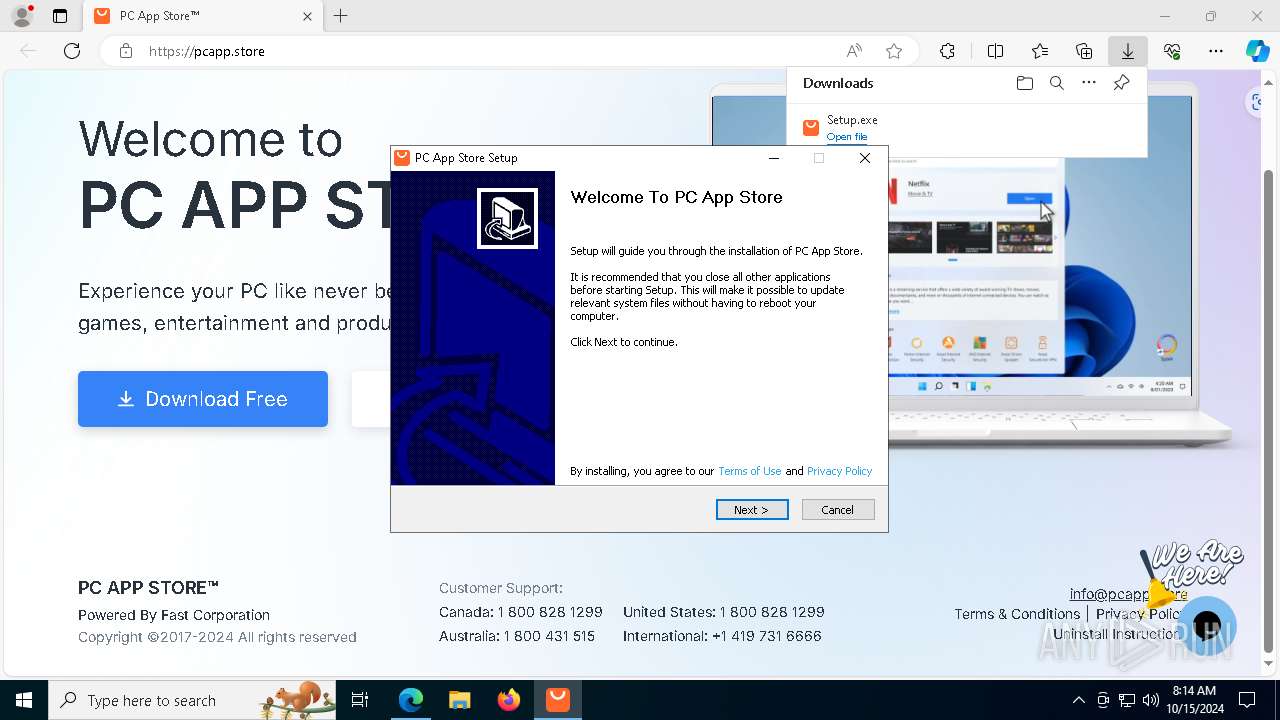Open the notification center icon

click(1247, 700)
